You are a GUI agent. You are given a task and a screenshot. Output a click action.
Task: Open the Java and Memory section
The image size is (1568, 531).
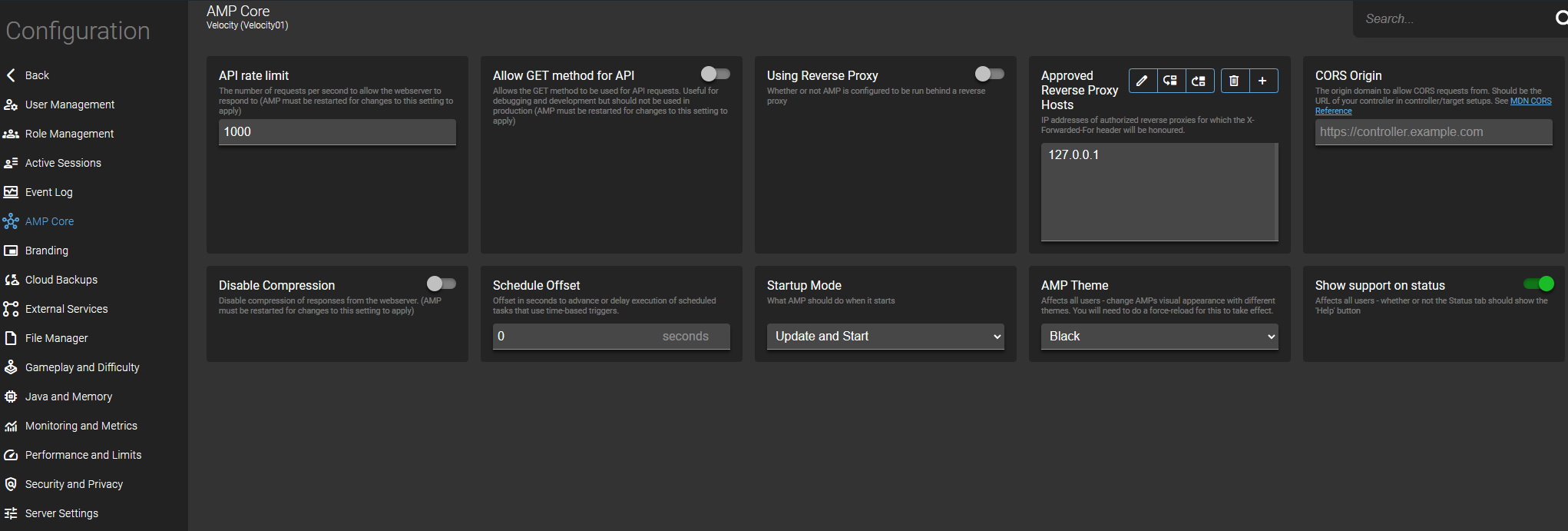68,397
